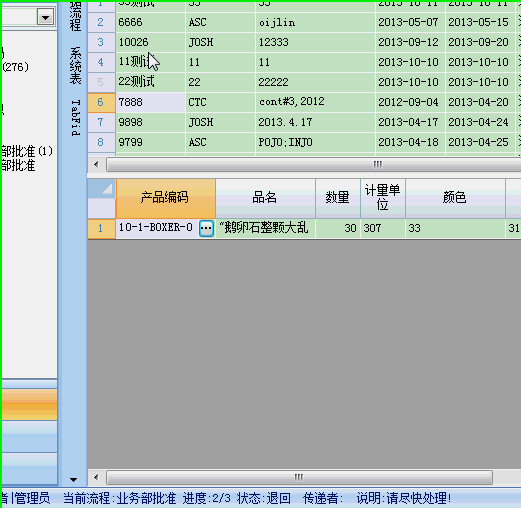Click the select-all corner of lower grid
This screenshot has width=521, height=508.
[x=102, y=189]
